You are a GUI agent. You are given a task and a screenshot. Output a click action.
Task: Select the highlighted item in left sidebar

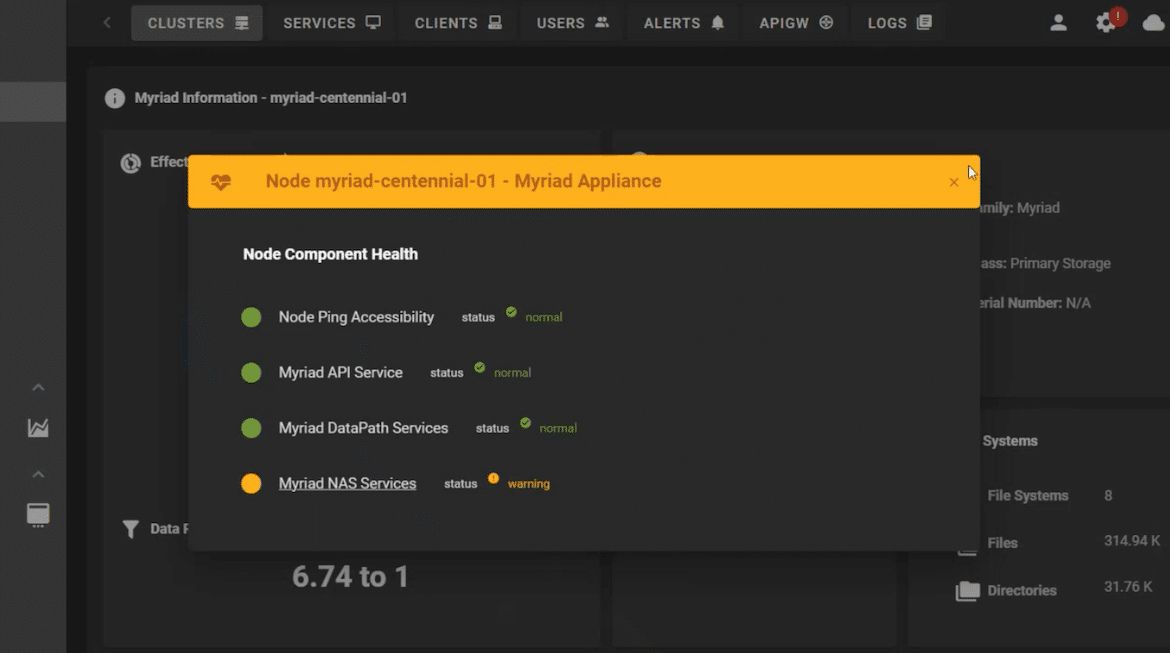33,101
